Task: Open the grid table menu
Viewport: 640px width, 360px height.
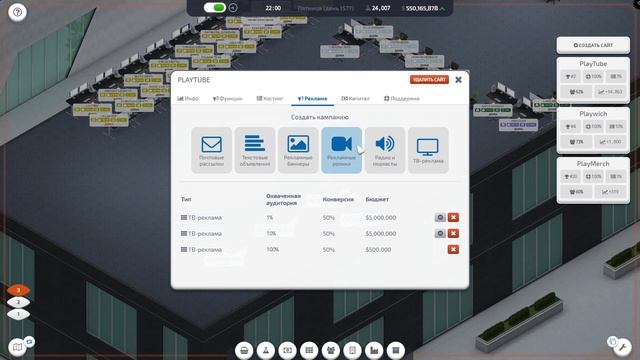Action: point(309,350)
